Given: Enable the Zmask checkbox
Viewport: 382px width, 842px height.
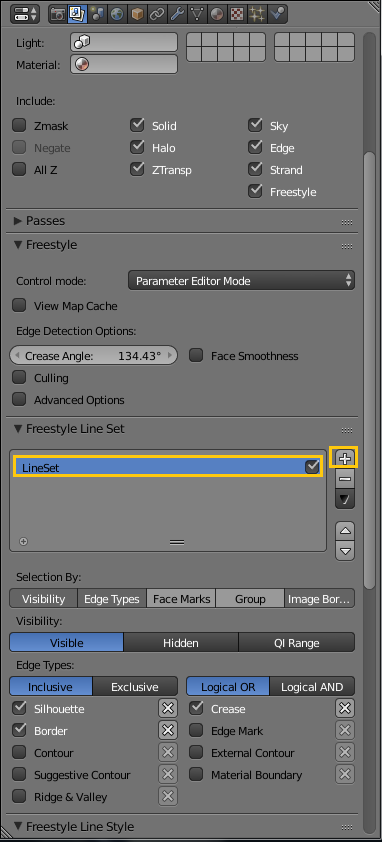Looking at the screenshot, I should [x=19, y=126].
